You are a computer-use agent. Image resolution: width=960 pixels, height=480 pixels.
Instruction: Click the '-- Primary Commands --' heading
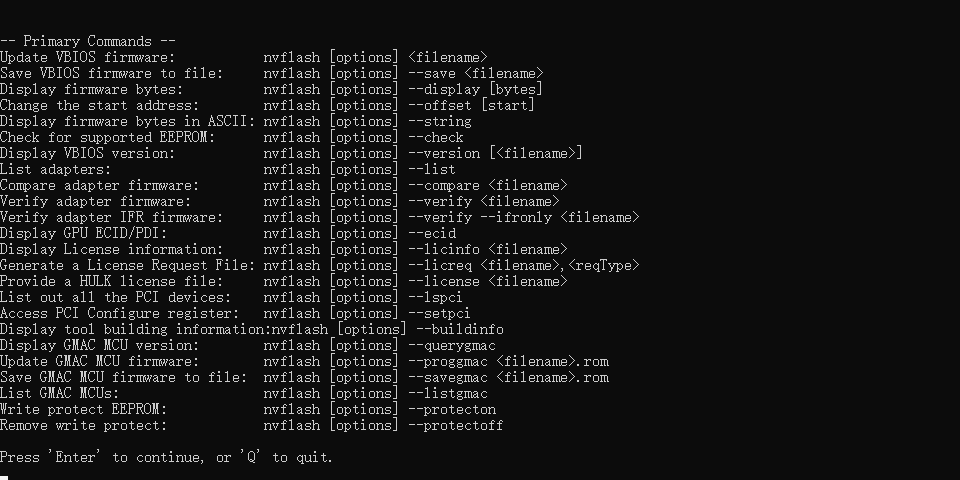click(x=88, y=42)
